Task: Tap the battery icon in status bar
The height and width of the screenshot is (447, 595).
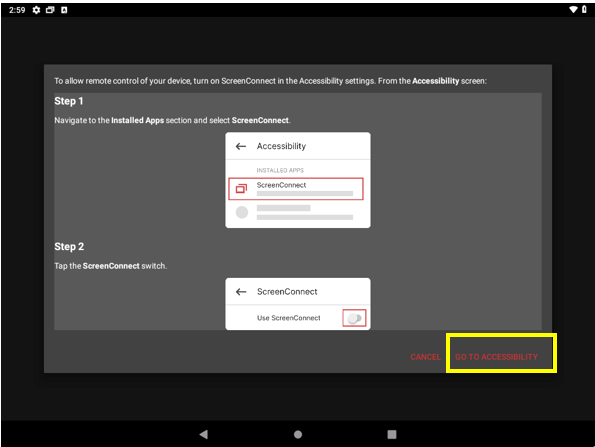Action: pyautogui.click(x=584, y=9)
